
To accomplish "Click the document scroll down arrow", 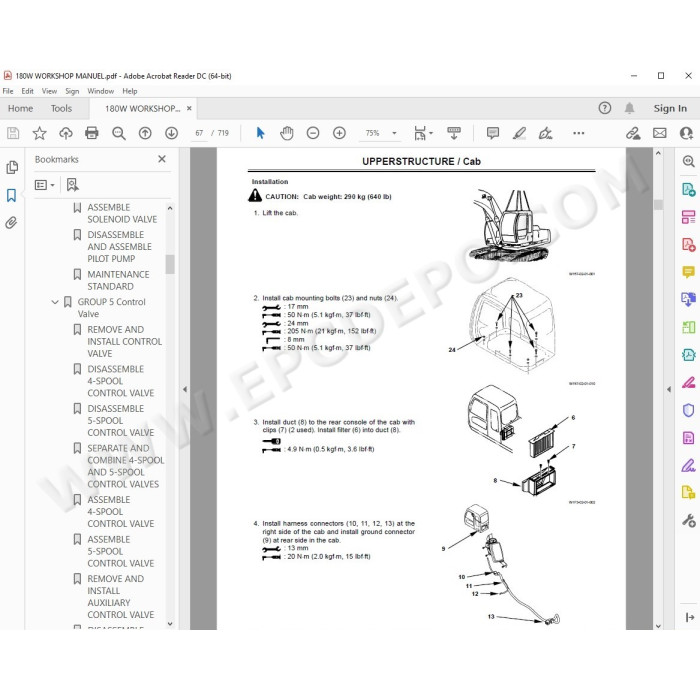I will coord(658,625).
